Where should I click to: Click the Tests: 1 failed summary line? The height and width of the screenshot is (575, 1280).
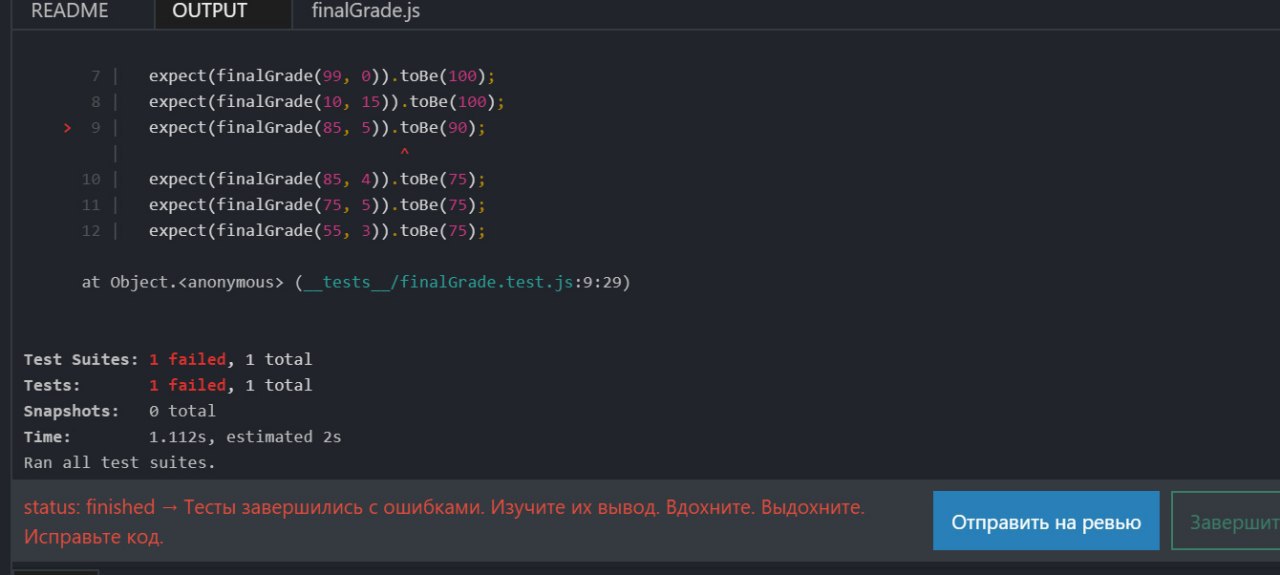168,385
